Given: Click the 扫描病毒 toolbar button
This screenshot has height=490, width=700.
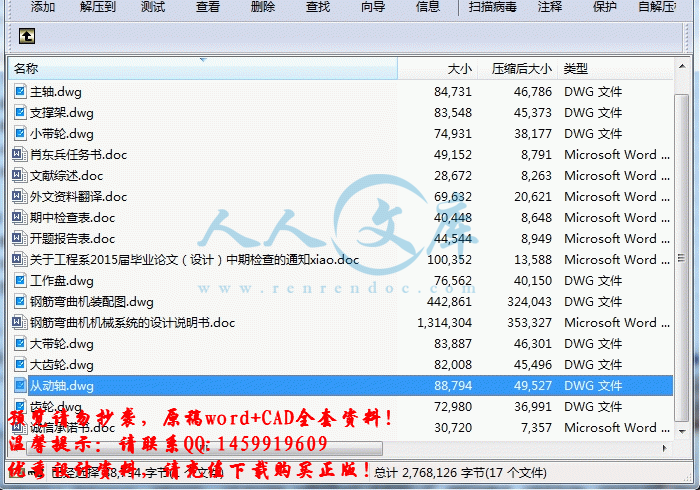Looking at the screenshot, I should [x=492, y=7].
